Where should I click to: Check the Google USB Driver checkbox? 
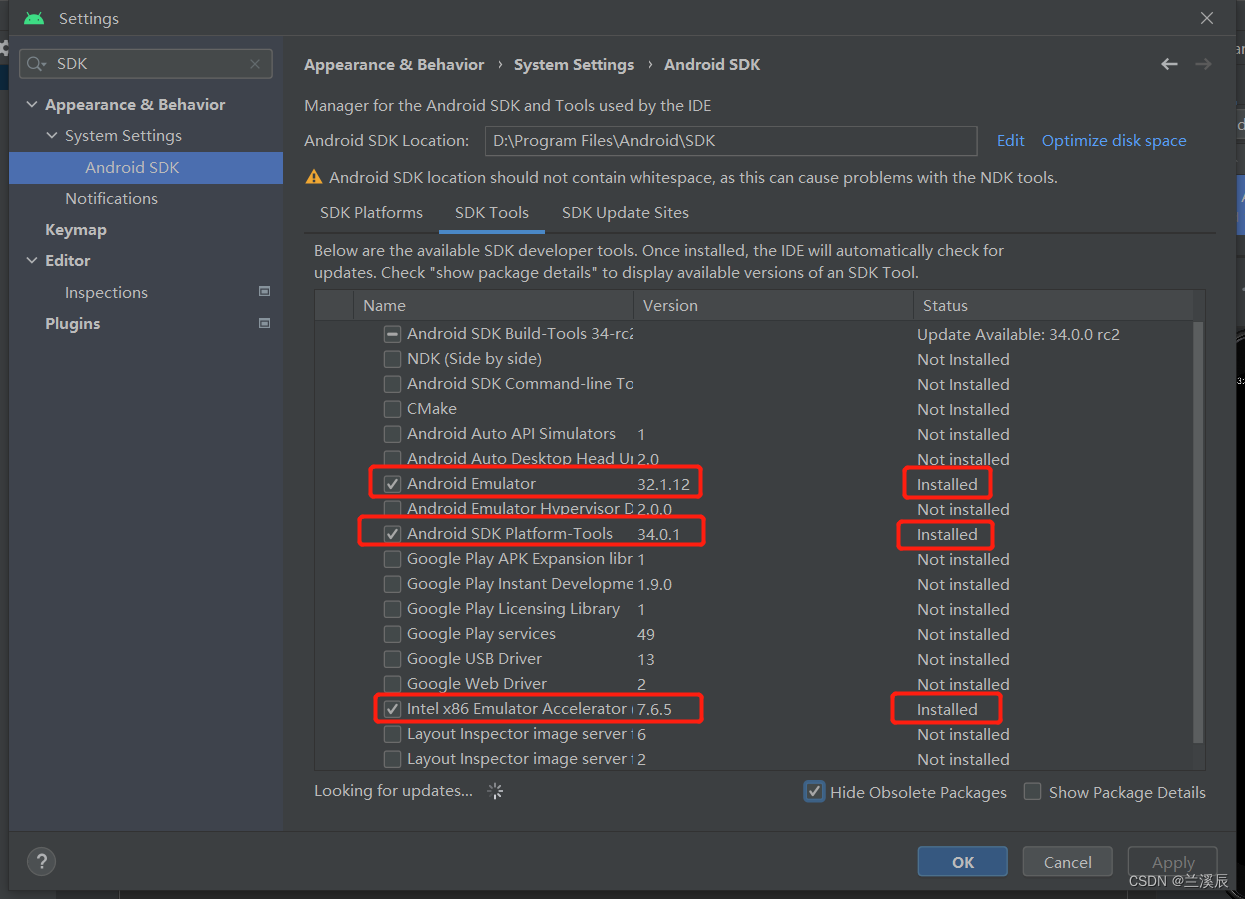(392, 659)
